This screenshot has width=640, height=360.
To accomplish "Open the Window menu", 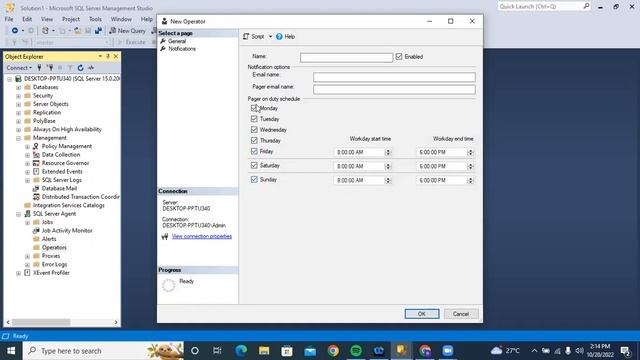I will pos(121,19).
